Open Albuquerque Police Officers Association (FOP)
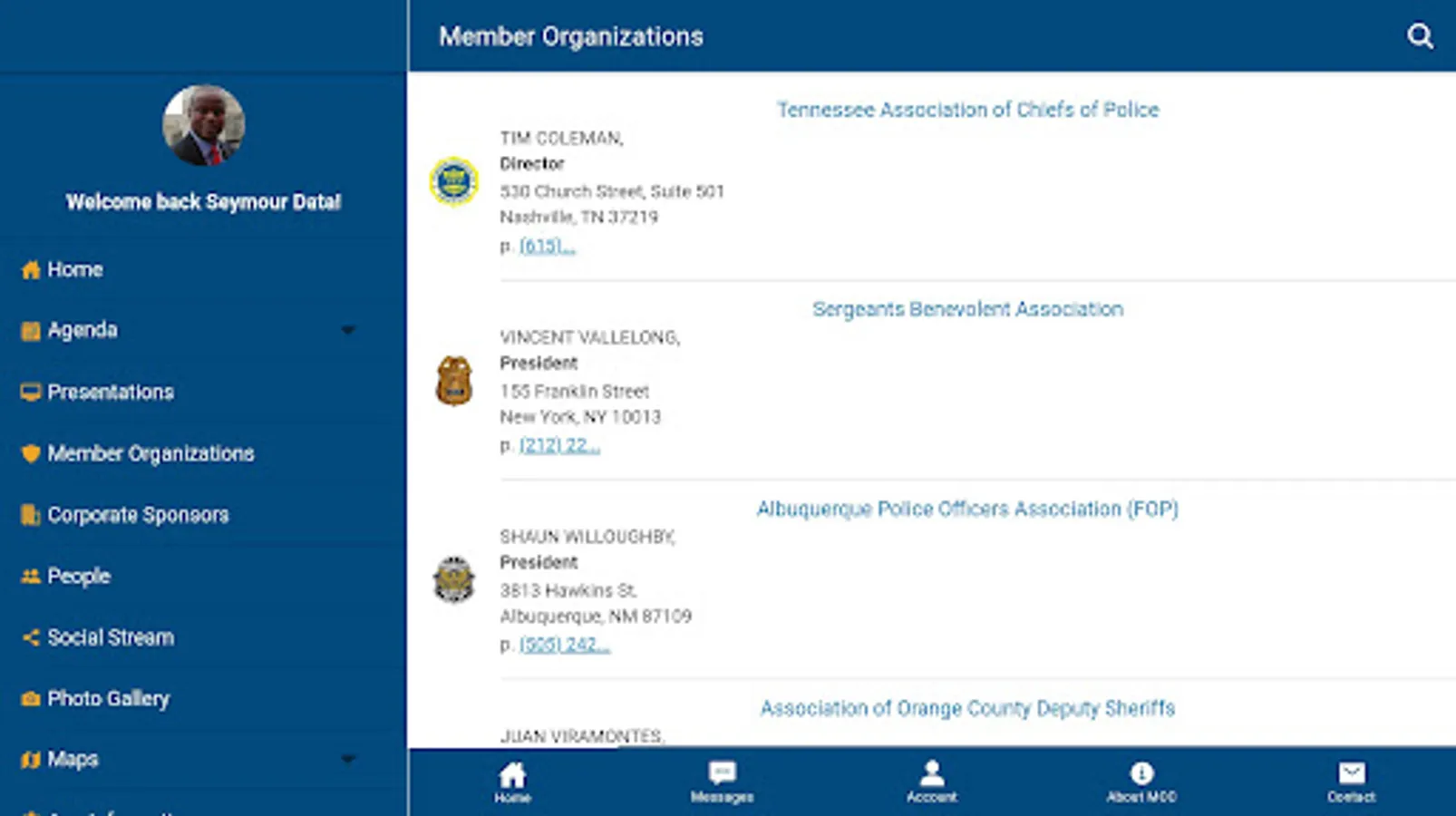 point(967,509)
